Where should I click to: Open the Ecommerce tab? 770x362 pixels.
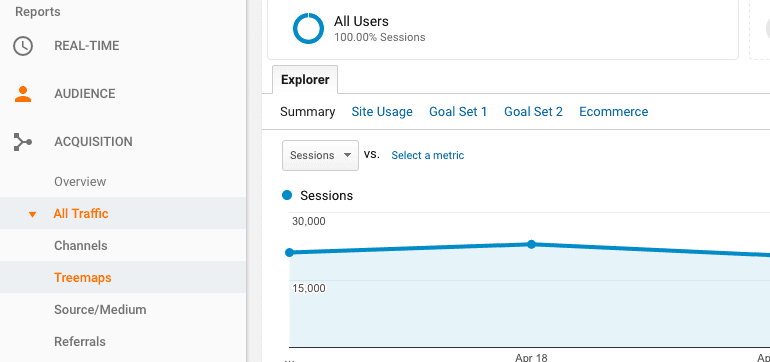click(613, 112)
